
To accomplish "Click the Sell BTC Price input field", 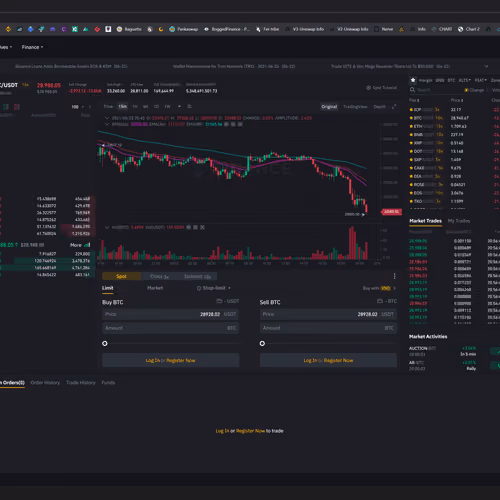I will [x=328, y=314].
